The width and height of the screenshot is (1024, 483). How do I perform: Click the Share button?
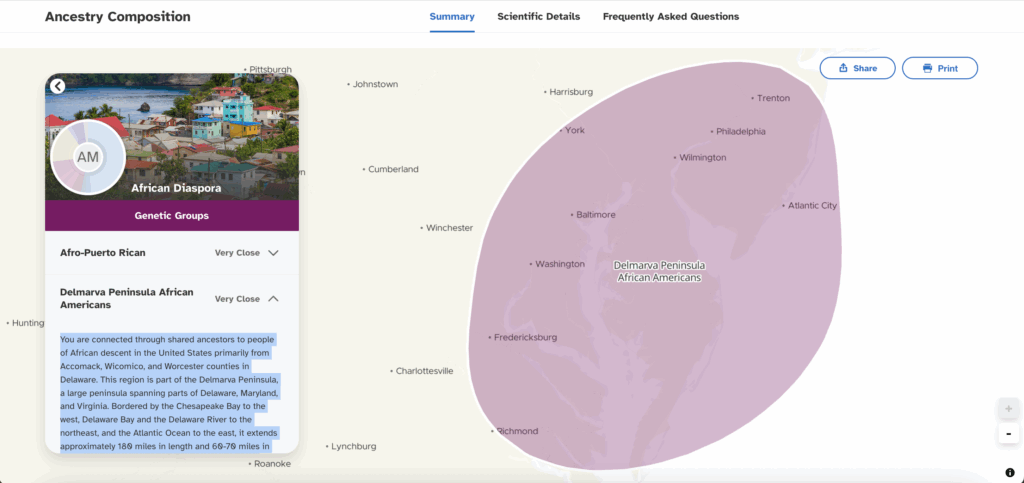tap(857, 68)
